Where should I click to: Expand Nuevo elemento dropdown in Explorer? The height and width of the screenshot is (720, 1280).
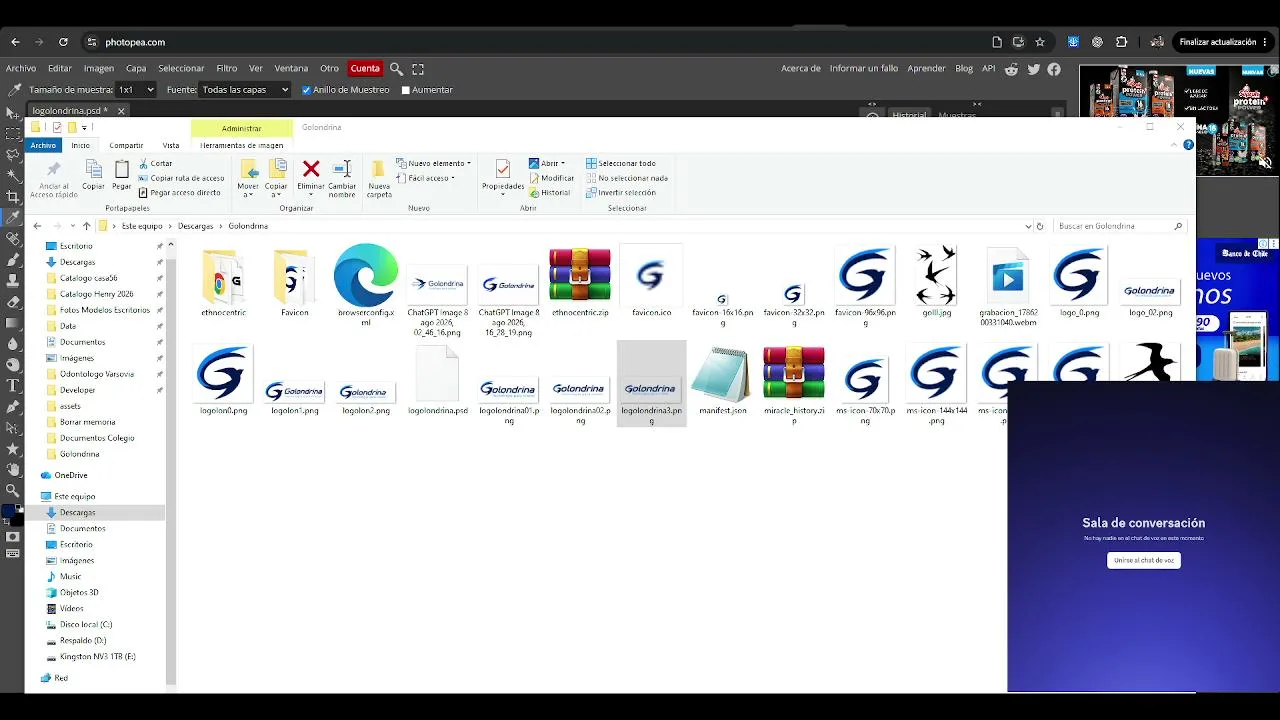point(433,163)
